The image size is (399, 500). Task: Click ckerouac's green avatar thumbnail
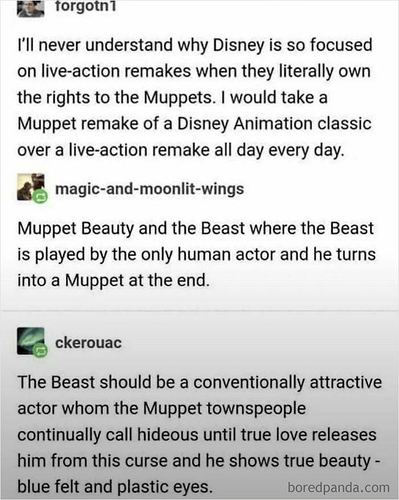coord(30,341)
